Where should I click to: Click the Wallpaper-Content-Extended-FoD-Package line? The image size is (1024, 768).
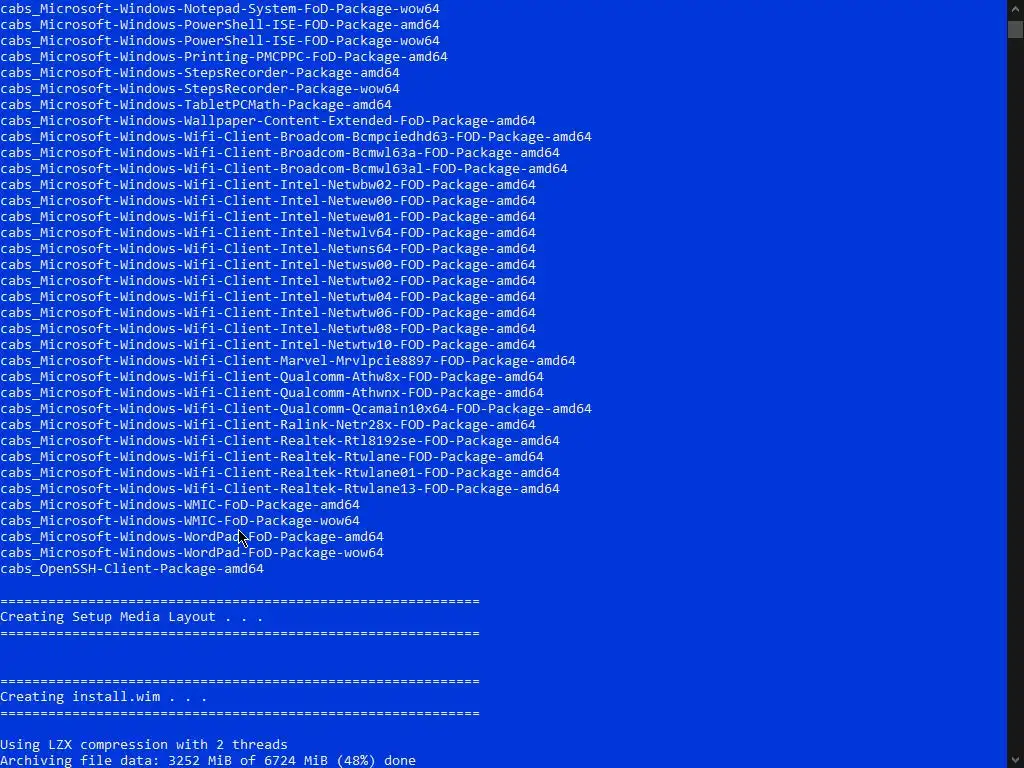pyautogui.click(x=268, y=121)
